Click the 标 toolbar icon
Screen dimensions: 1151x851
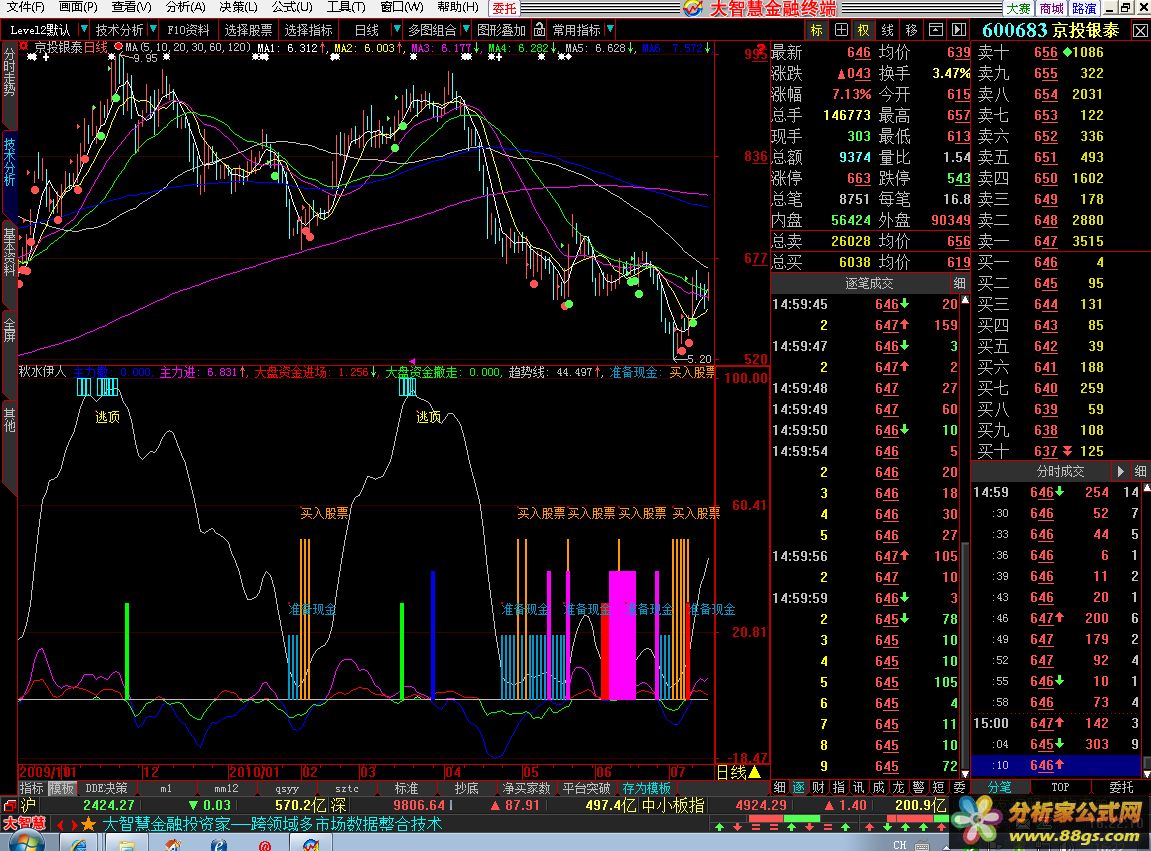coord(816,30)
